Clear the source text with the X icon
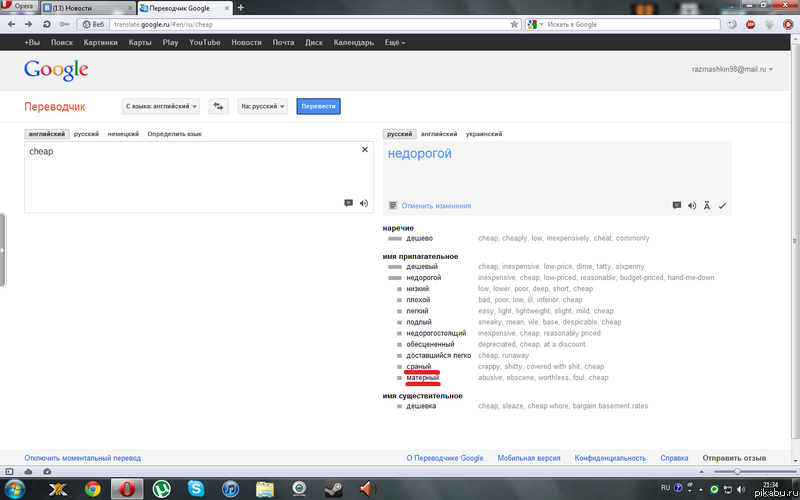This screenshot has height=500, width=800. pyautogui.click(x=365, y=149)
